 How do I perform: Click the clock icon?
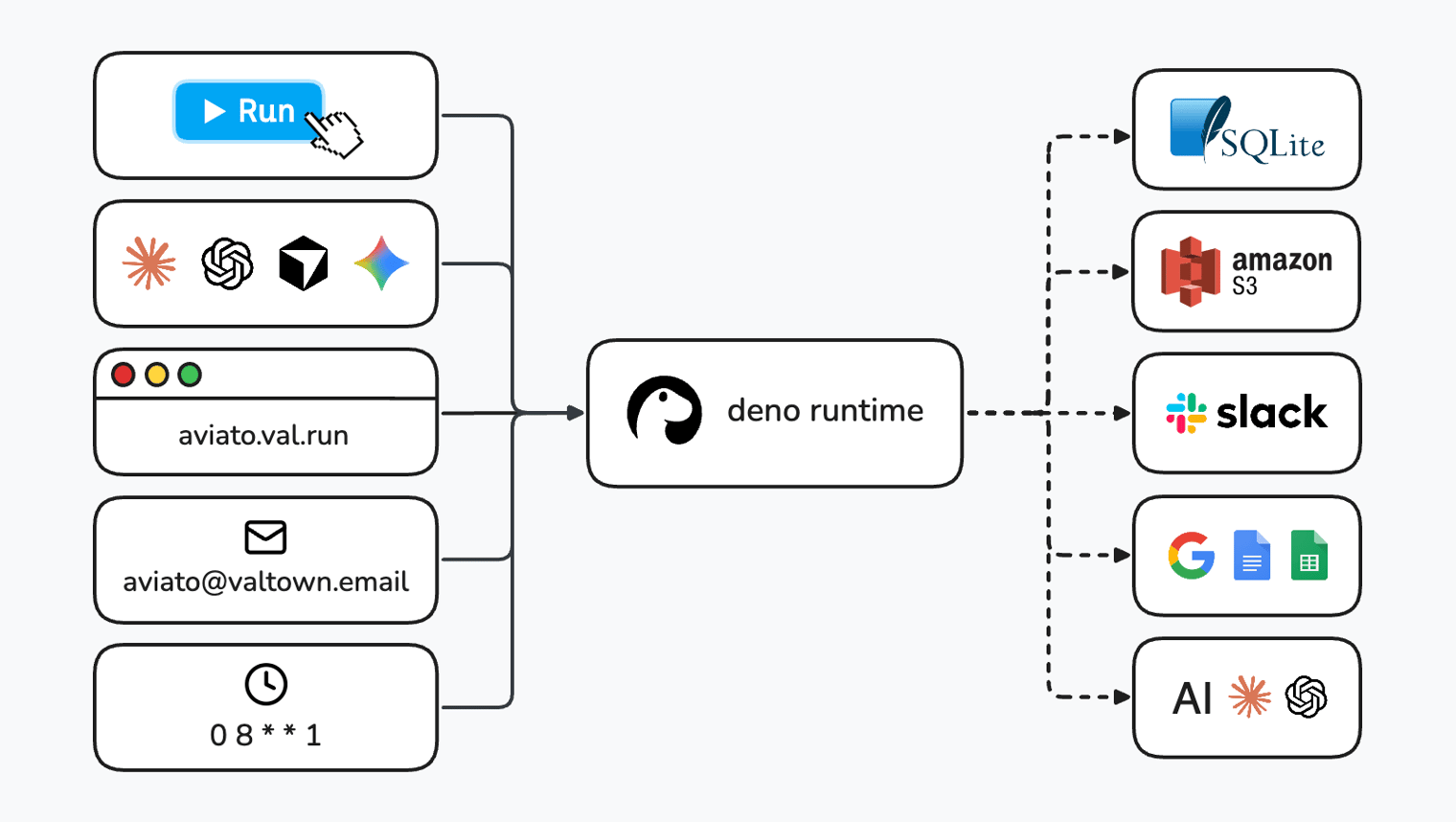tap(266, 684)
